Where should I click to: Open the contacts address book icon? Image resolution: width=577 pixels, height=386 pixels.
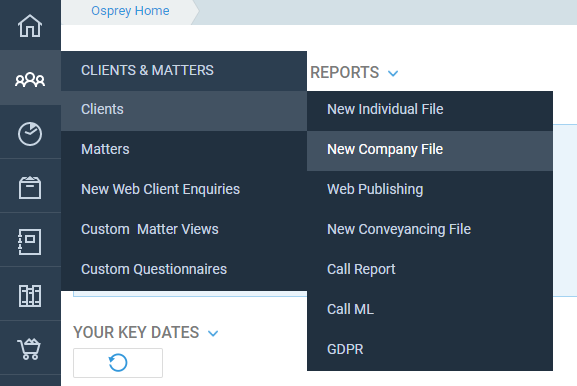[x=30, y=242]
